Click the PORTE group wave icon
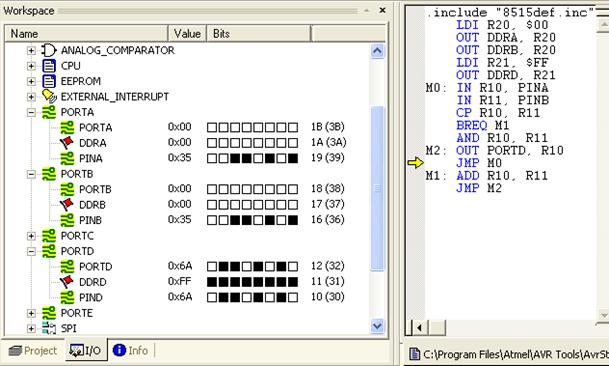This screenshot has width=609, height=366. click(49, 313)
